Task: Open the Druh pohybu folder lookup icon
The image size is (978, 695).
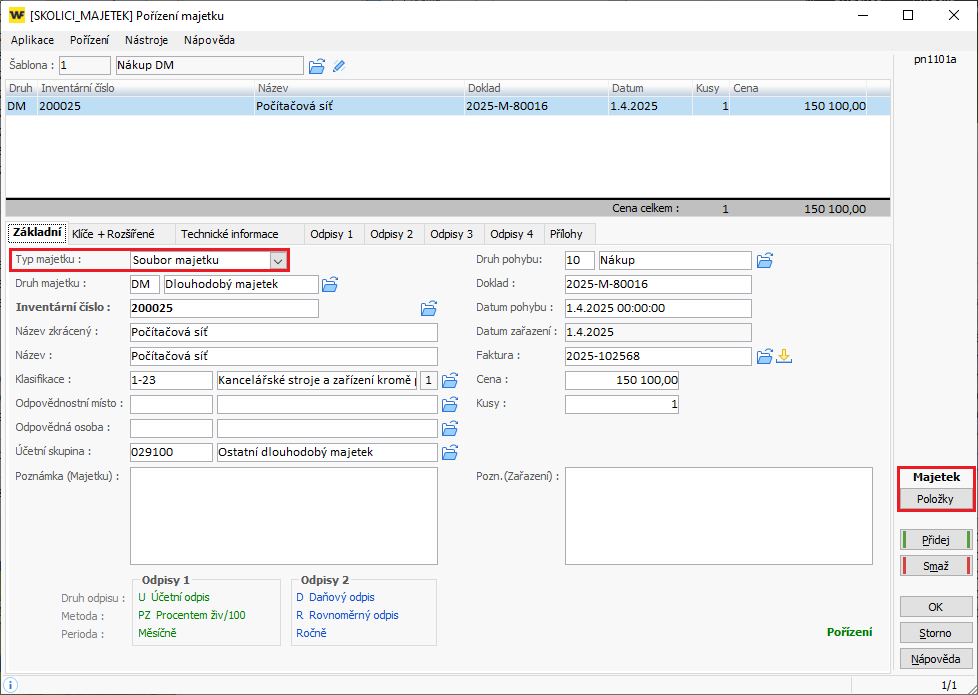Action: tap(765, 260)
